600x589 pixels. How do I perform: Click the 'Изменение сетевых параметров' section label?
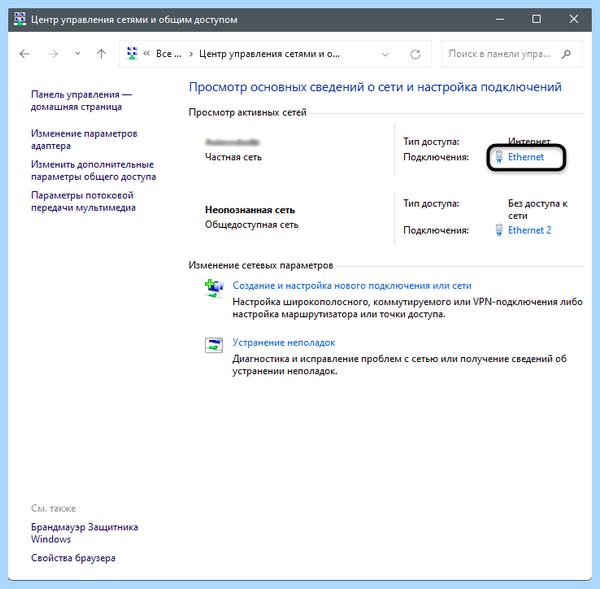click(261, 265)
